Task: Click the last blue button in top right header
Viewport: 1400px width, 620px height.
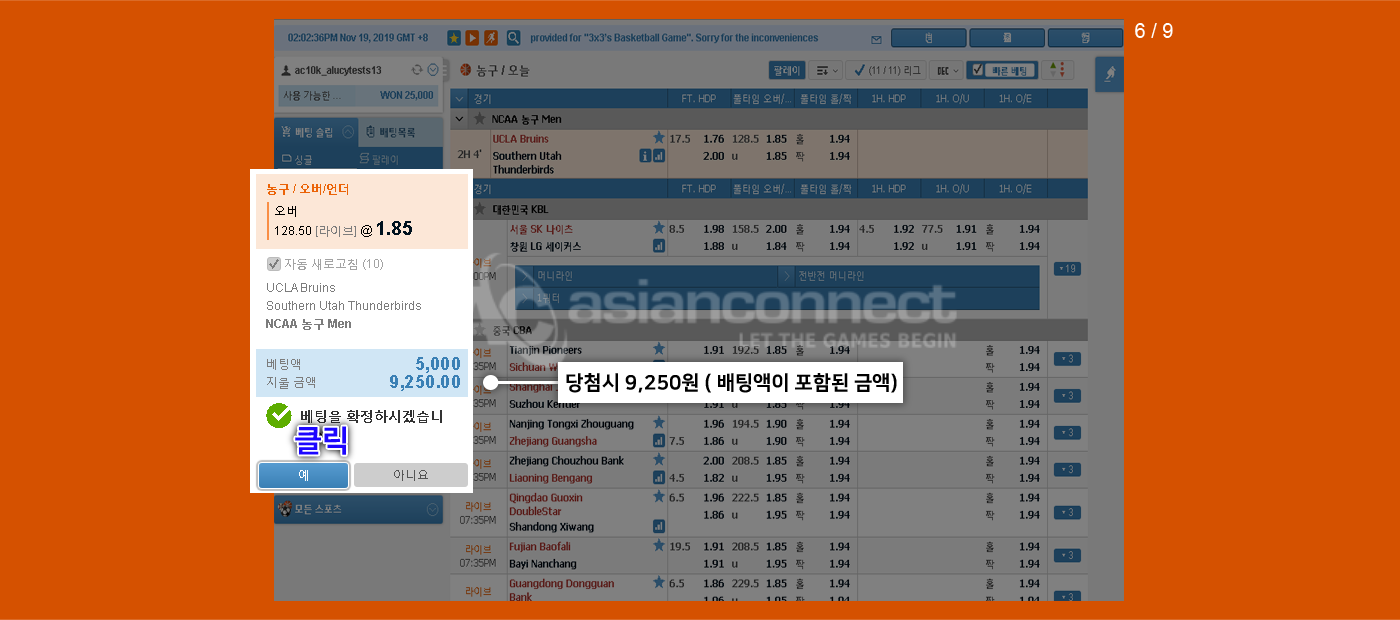Action: coord(1085,38)
